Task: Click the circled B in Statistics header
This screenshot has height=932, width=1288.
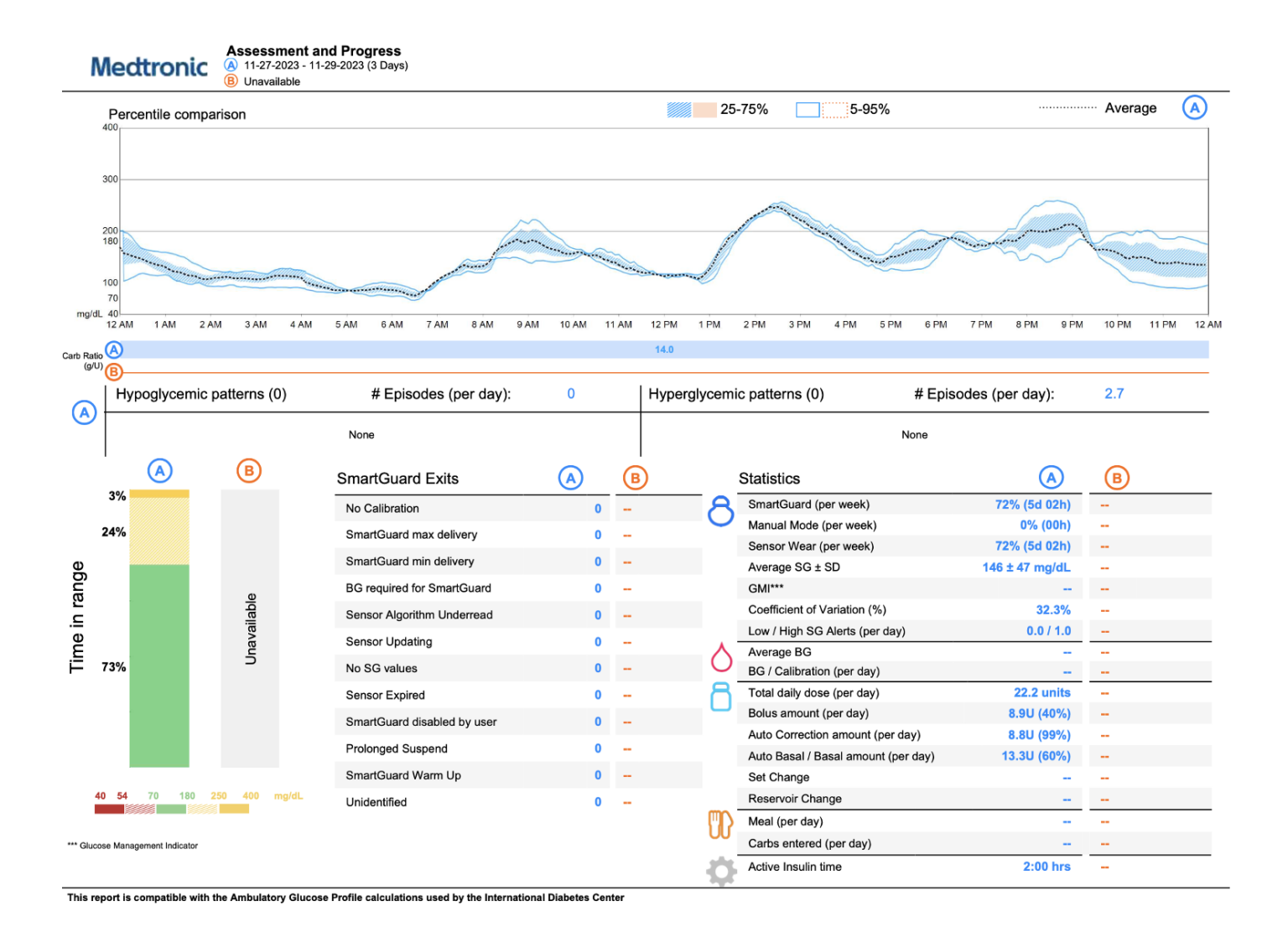Action: coord(1116,479)
